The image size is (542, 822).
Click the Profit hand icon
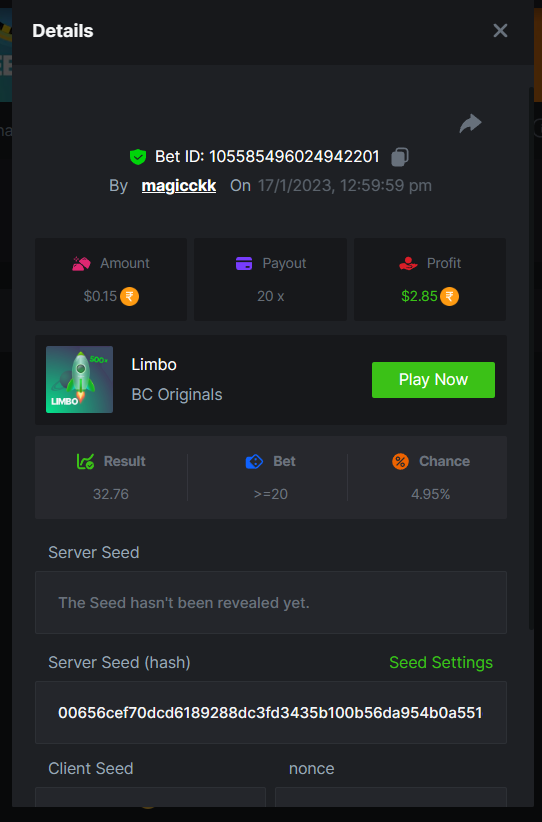click(x=408, y=263)
